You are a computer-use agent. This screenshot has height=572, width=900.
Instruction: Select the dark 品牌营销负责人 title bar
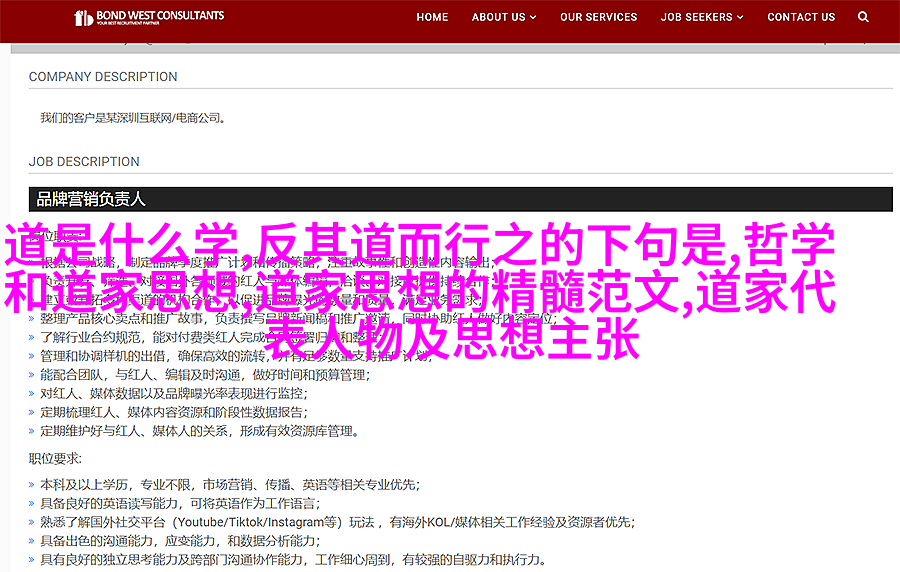[x=460, y=199]
